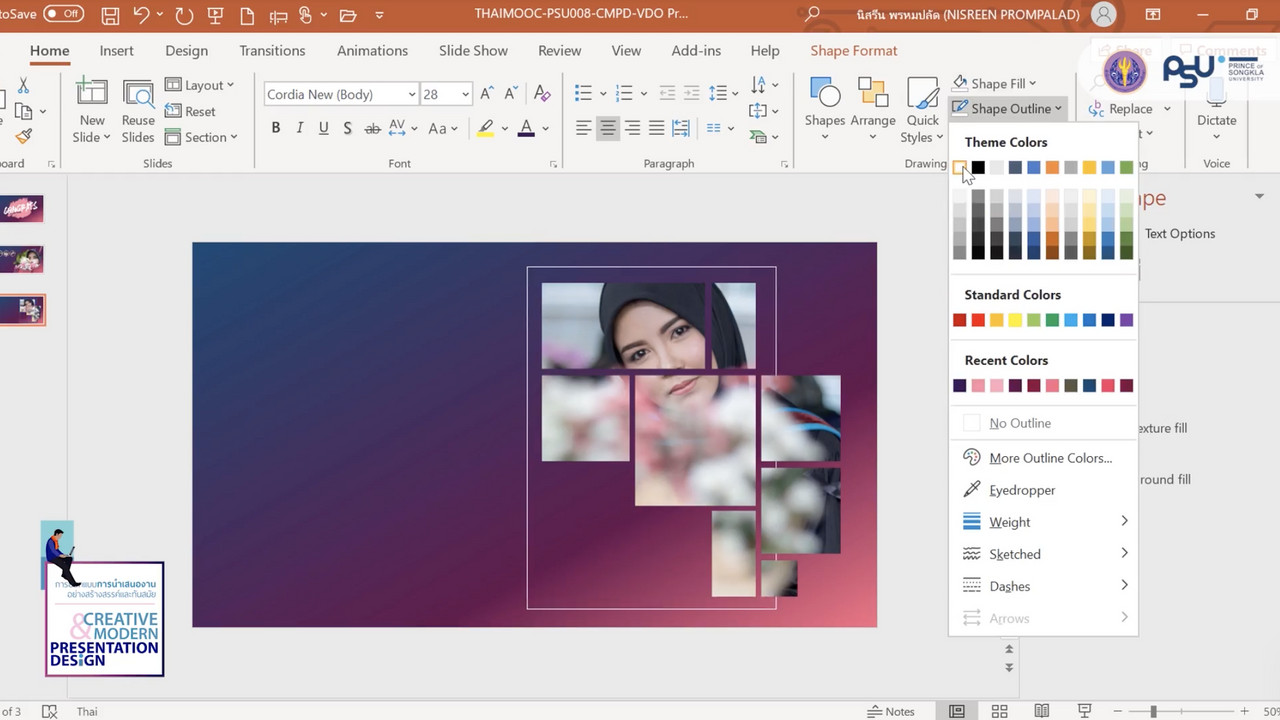Toggle Align Left paragraph

pos(584,128)
